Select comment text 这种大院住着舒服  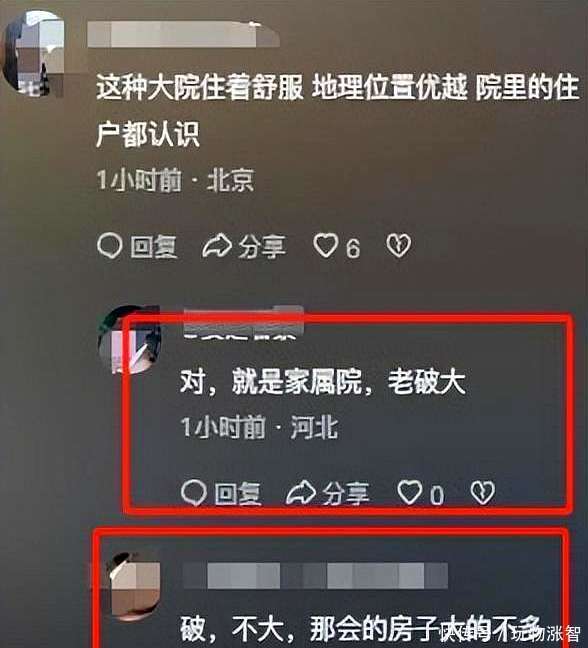200,88
